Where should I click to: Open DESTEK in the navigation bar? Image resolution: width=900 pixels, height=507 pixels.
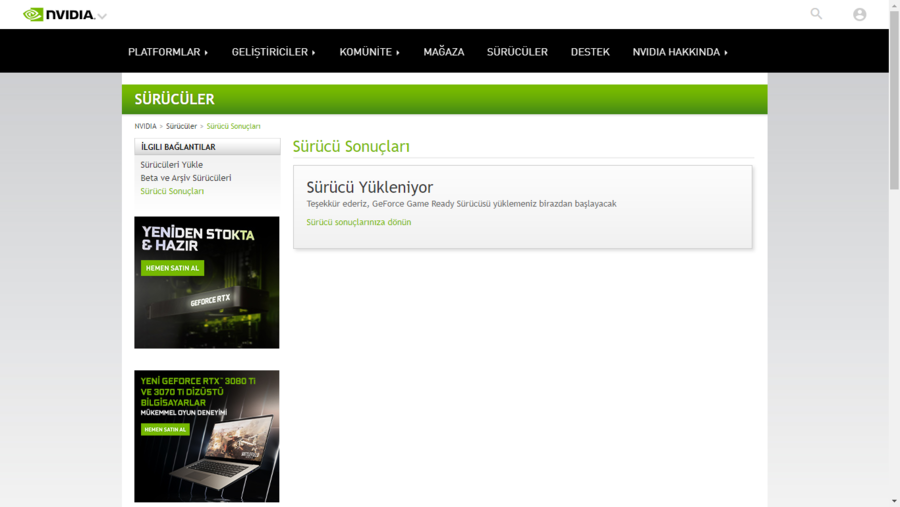point(590,52)
